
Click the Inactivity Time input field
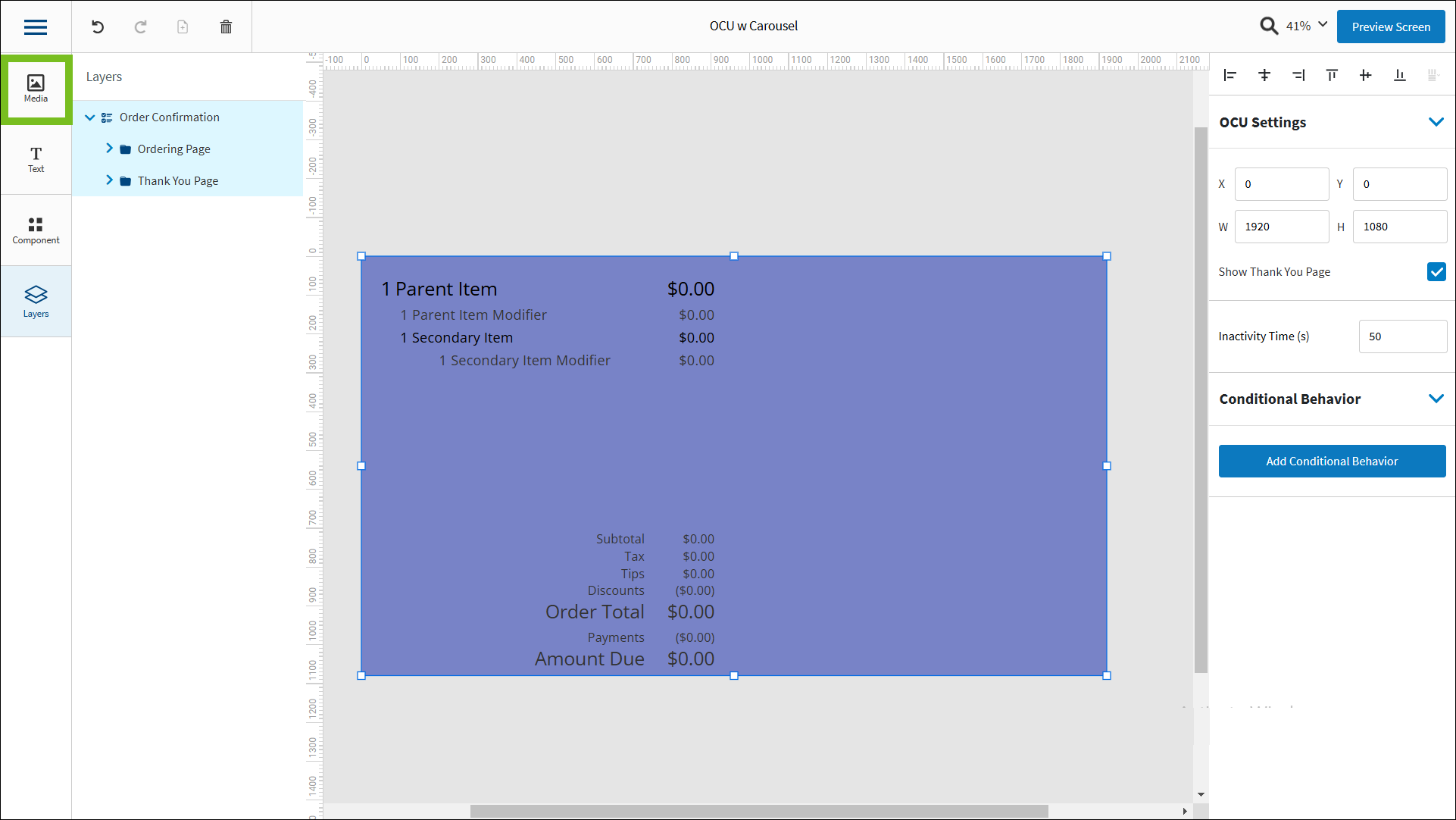click(1401, 336)
